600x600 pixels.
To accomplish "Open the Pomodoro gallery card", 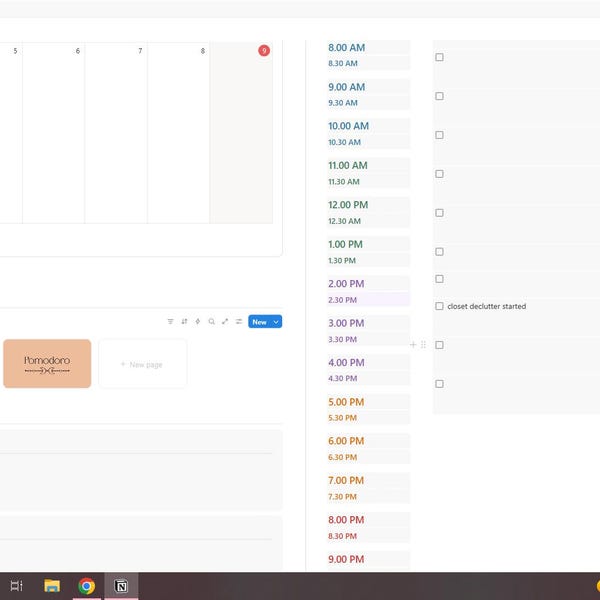I will [x=47, y=364].
